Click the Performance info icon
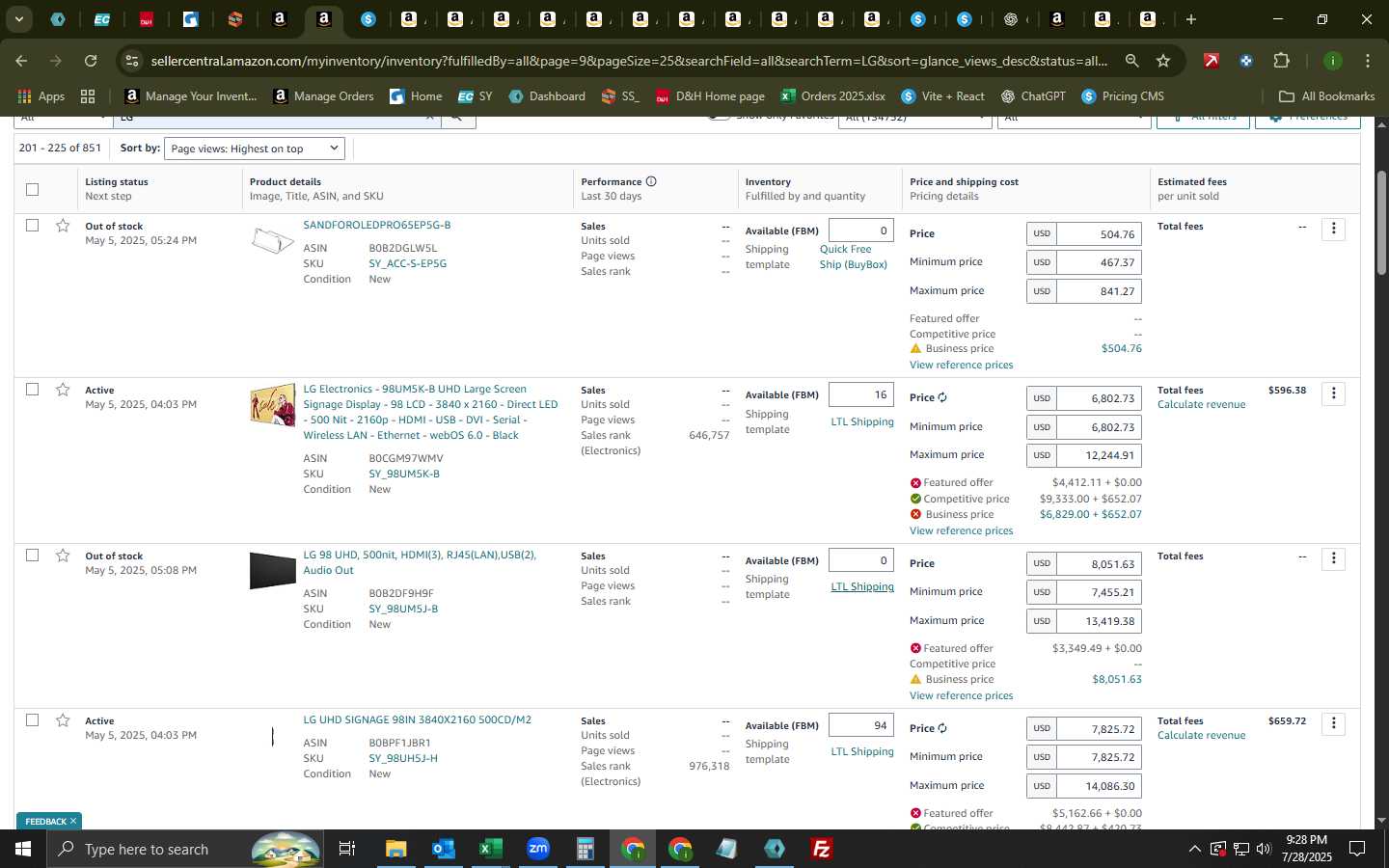Screen dimensions: 1389x868 (x=651, y=181)
